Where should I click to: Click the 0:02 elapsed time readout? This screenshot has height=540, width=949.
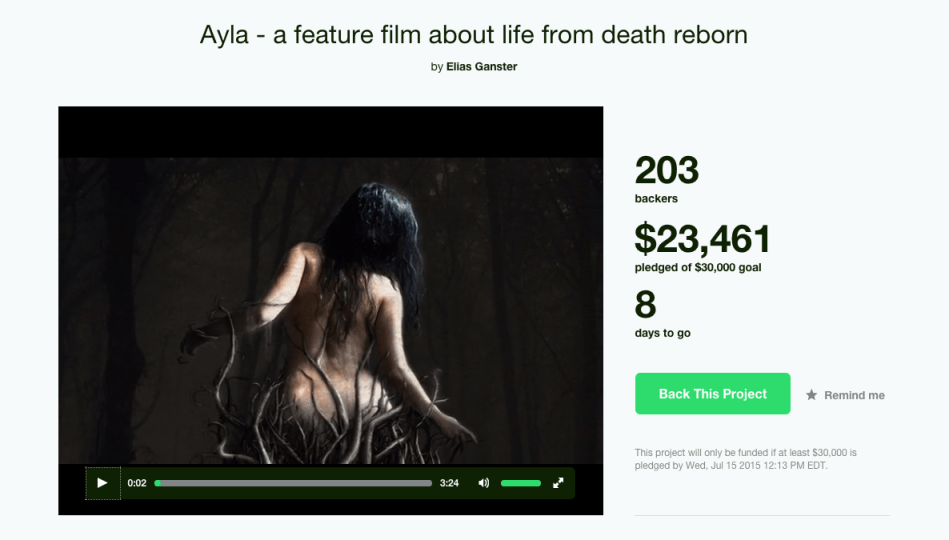137,483
